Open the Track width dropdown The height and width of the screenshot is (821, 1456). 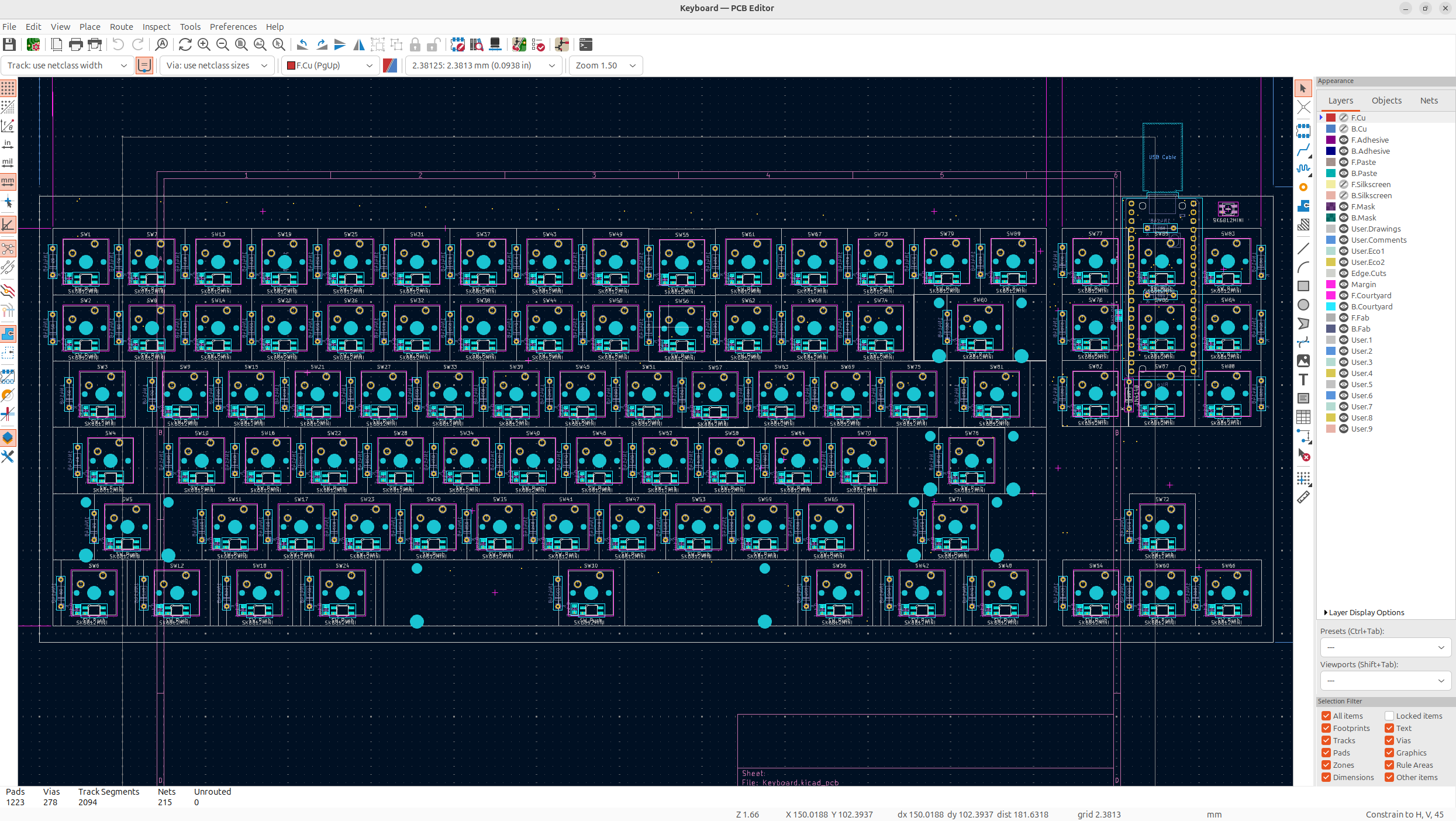[67, 65]
